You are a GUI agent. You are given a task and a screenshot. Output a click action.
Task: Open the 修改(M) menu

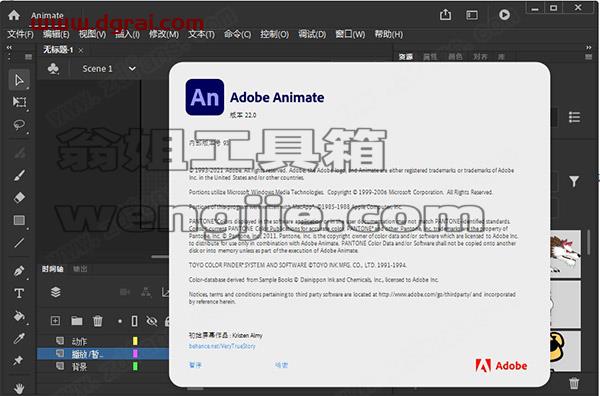click(x=164, y=34)
